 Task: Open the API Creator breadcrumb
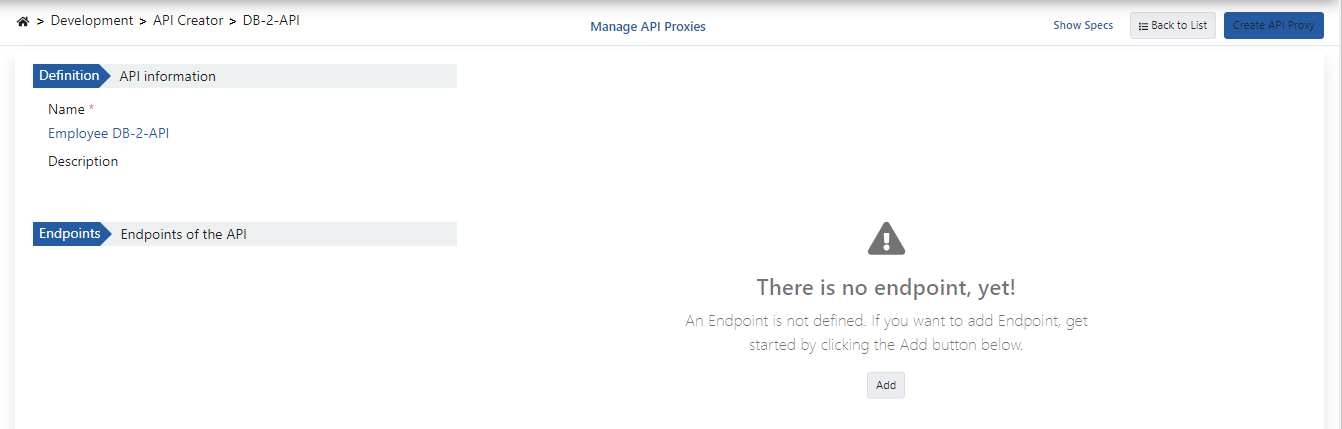(188, 20)
